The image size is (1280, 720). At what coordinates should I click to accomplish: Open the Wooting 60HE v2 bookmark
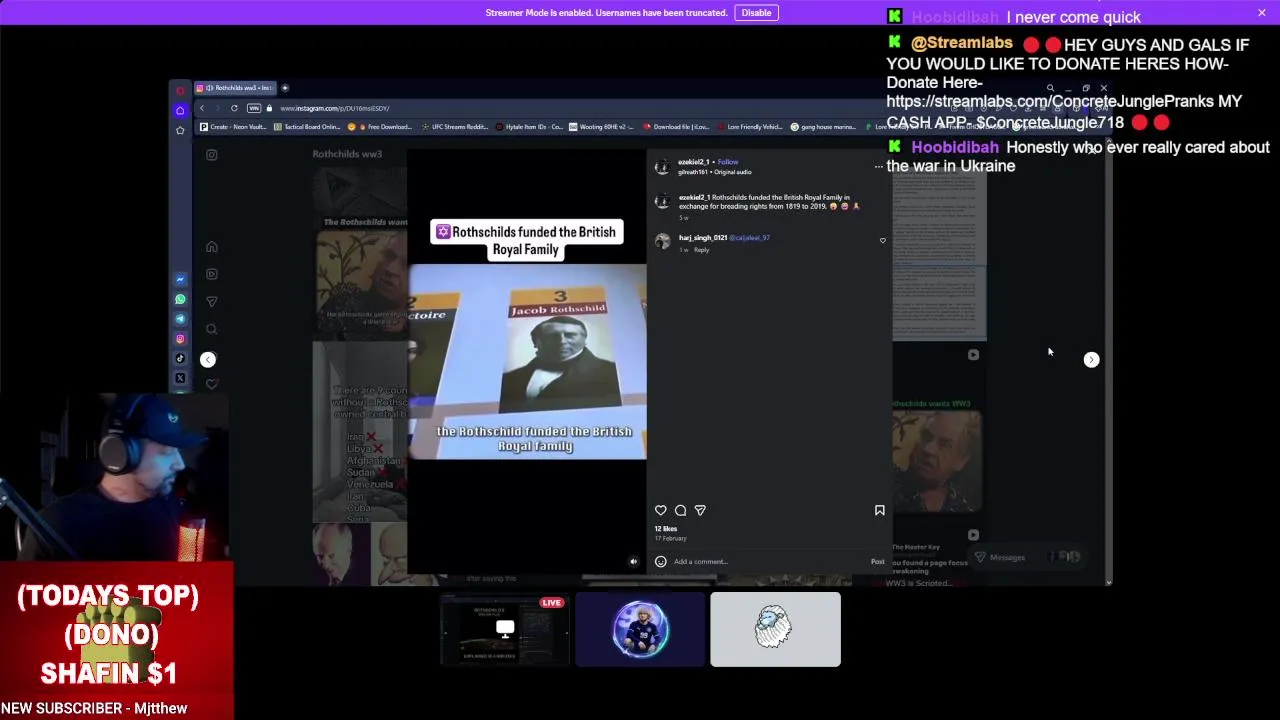pyautogui.click(x=602, y=127)
